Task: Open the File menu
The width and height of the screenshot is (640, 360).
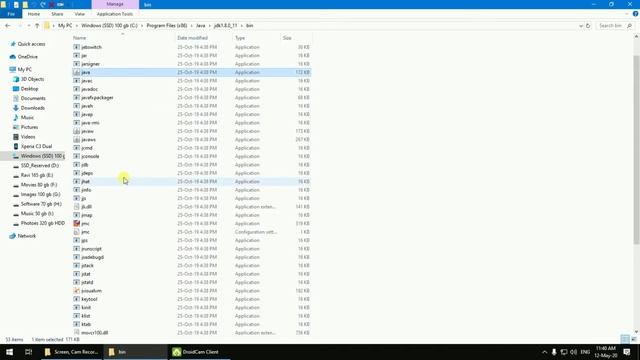Action: [x=11, y=14]
